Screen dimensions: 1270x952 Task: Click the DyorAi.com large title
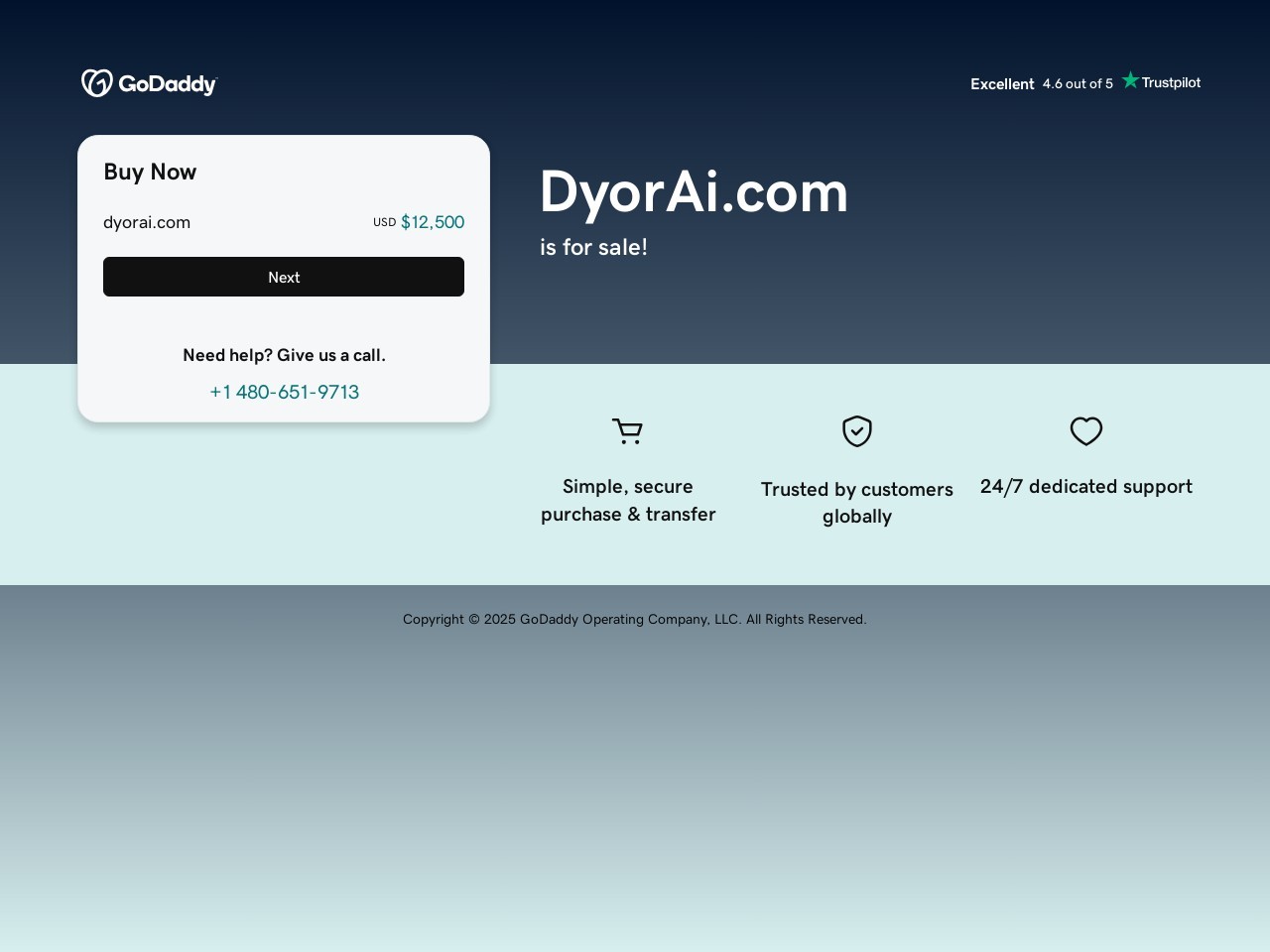(694, 191)
